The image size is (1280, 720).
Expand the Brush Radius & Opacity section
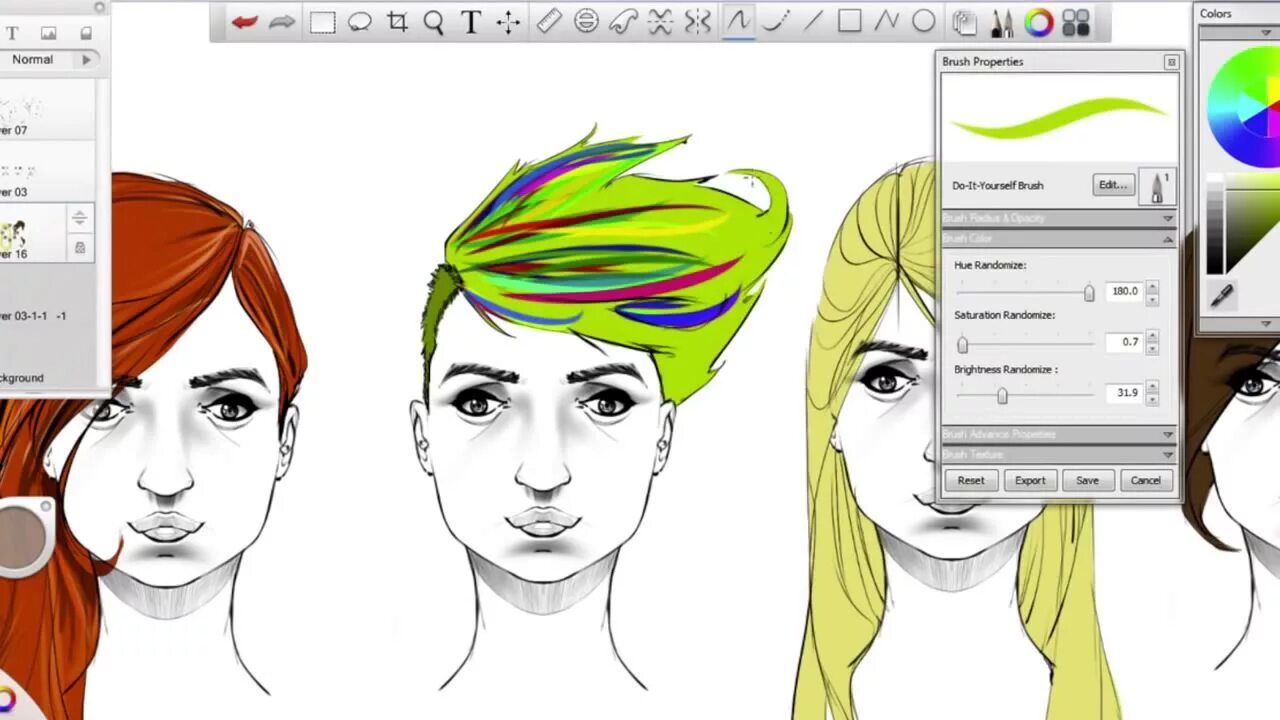(x=1059, y=218)
